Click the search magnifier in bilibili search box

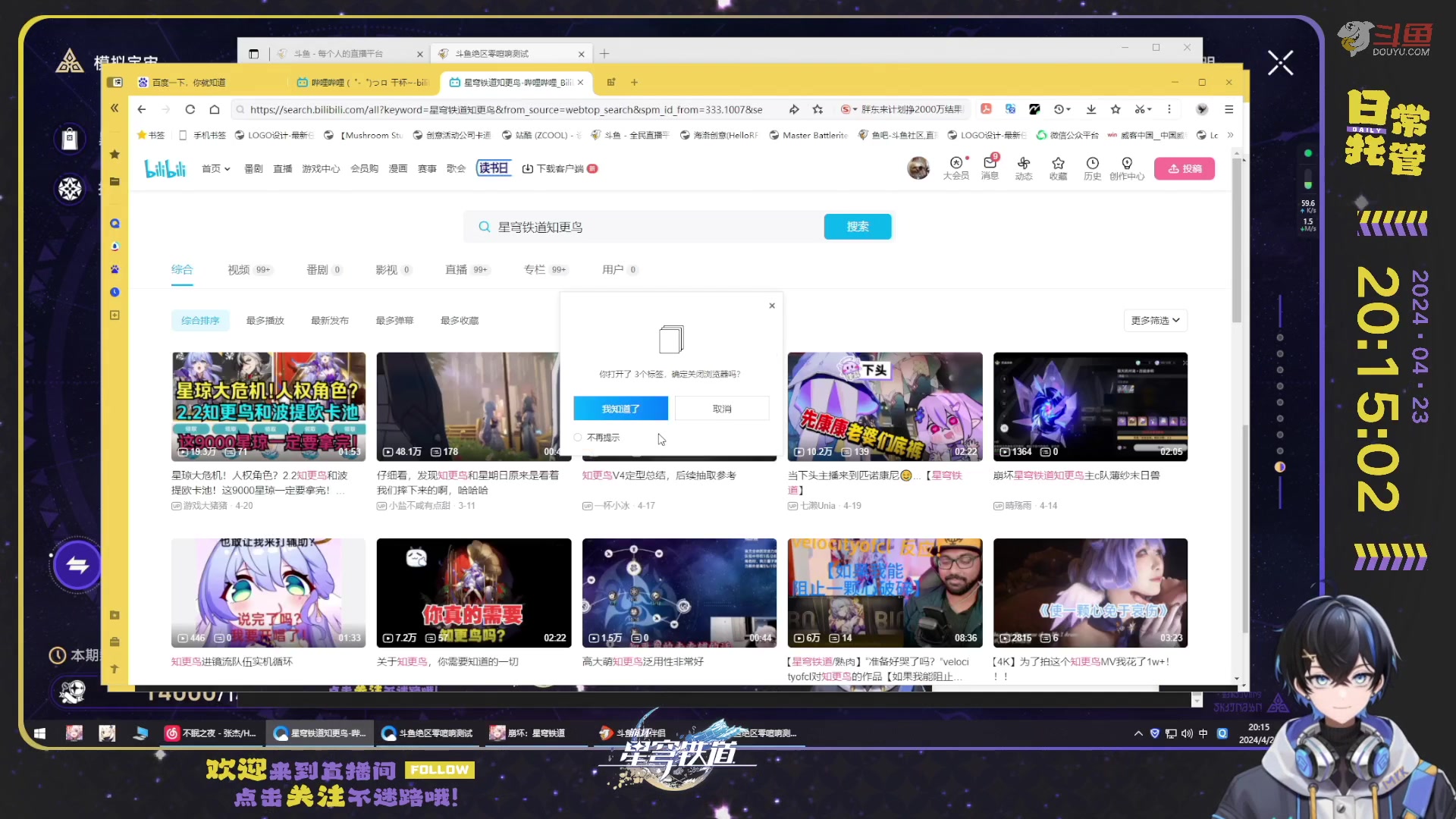pos(484,227)
